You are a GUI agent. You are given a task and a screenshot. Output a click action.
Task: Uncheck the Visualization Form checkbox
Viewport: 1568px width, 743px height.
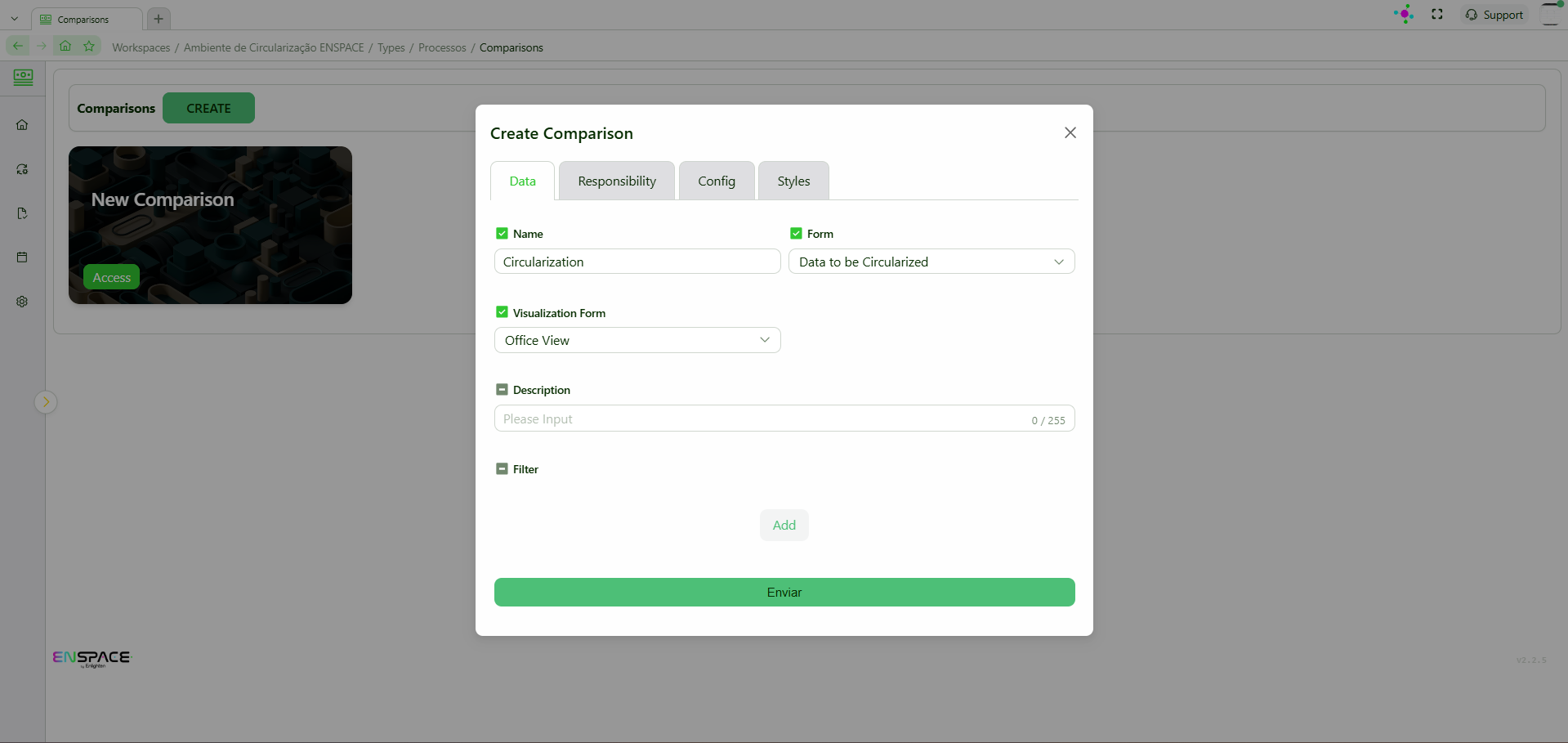502,312
